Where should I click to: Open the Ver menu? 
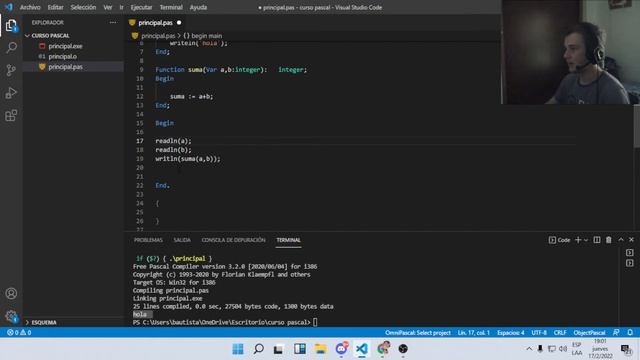point(108,7)
